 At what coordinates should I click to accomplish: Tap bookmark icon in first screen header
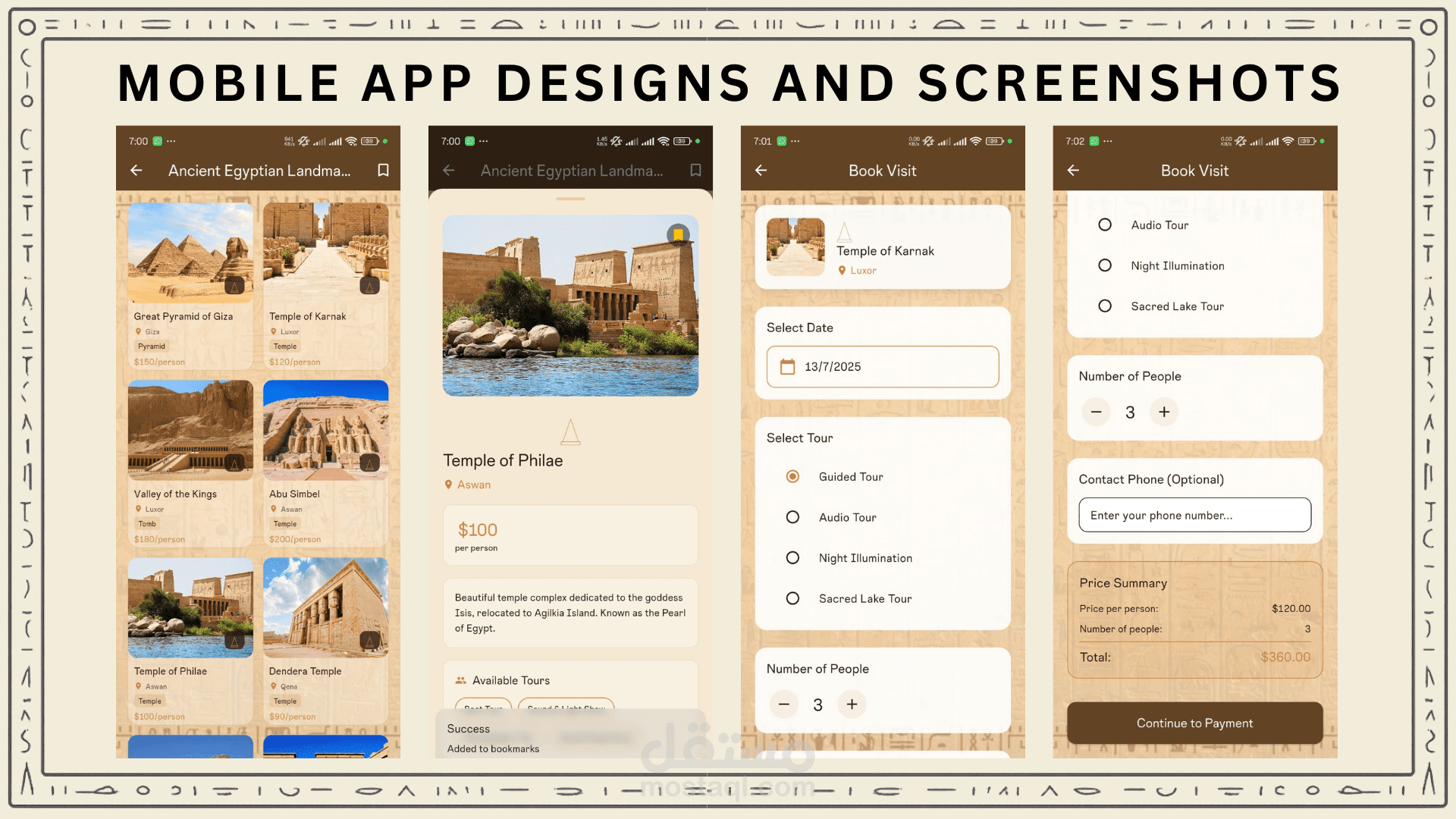coord(384,171)
